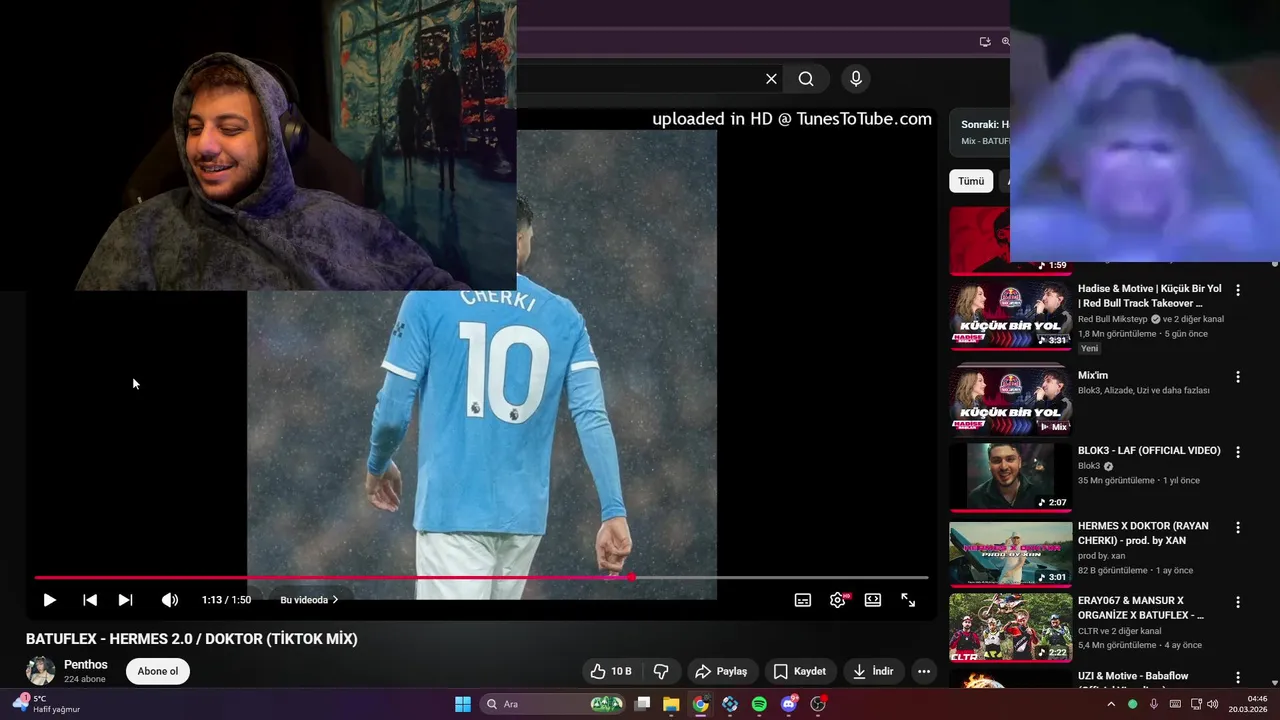The width and height of the screenshot is (1280, 720).
Task: Go to the previous video
Action: [x=90, y=600]
